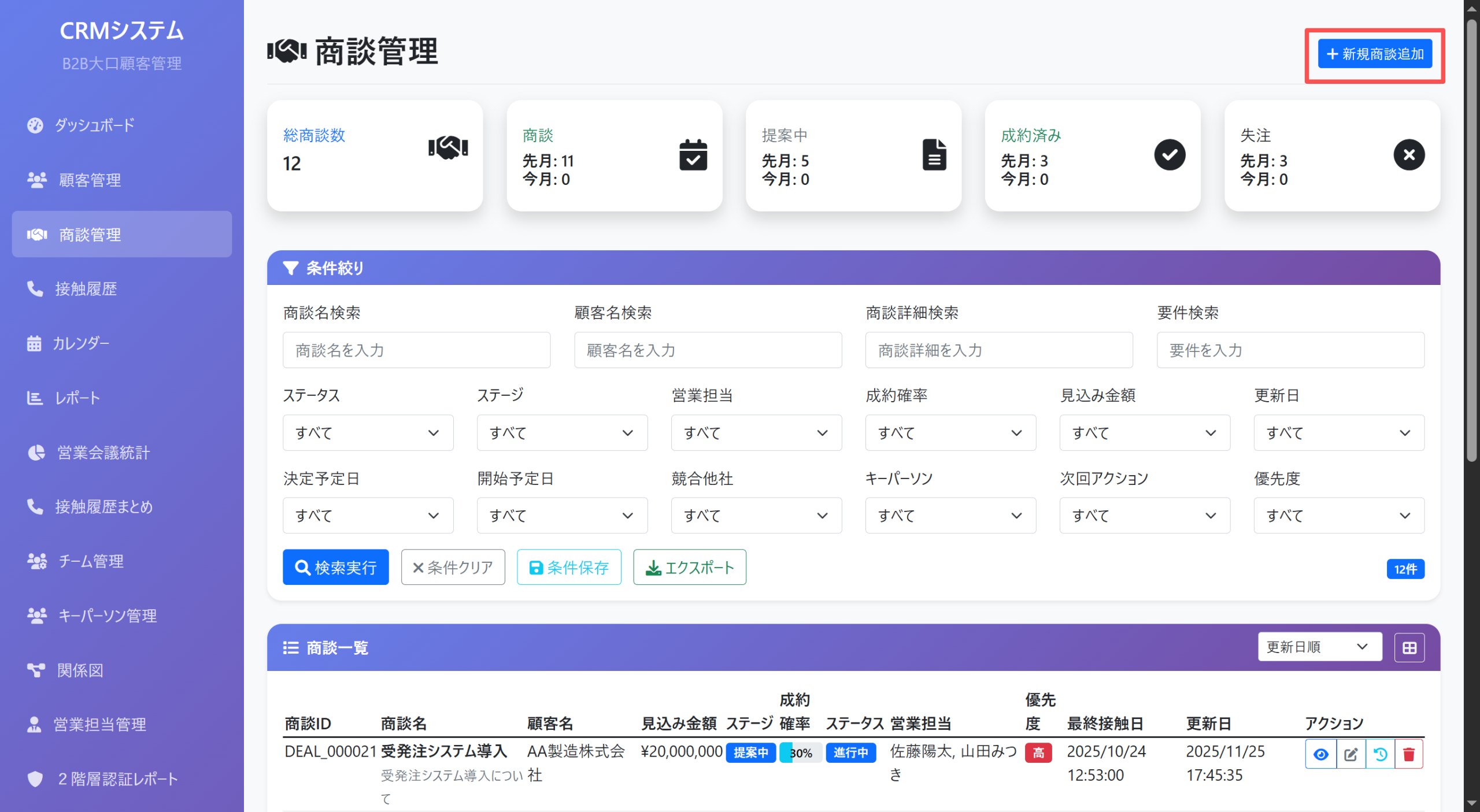The image size is (1480, 812).
Task: Clear filters with 条件クリア
Action: point(453,567)
